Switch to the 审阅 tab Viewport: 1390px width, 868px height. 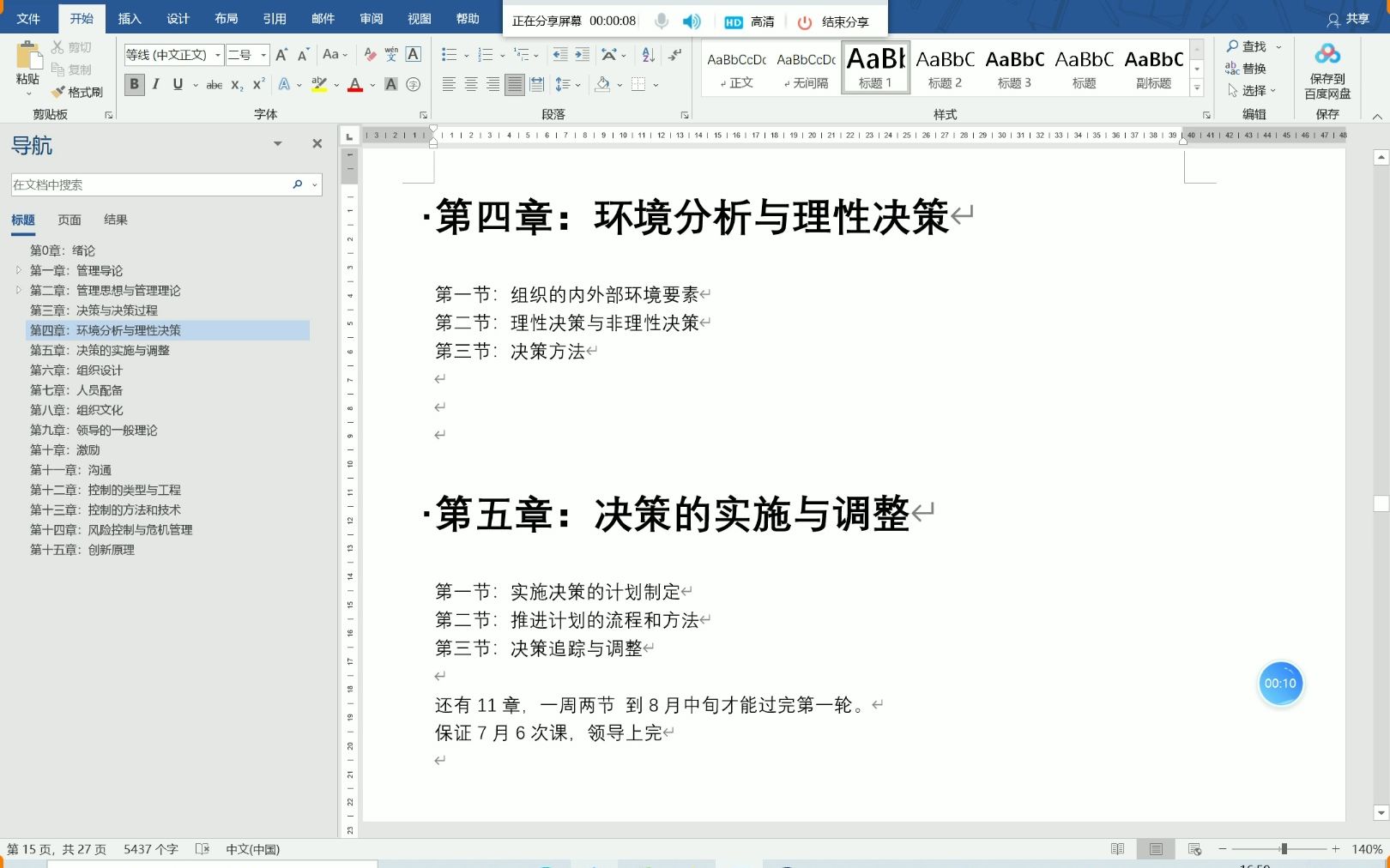click(372, 18)
